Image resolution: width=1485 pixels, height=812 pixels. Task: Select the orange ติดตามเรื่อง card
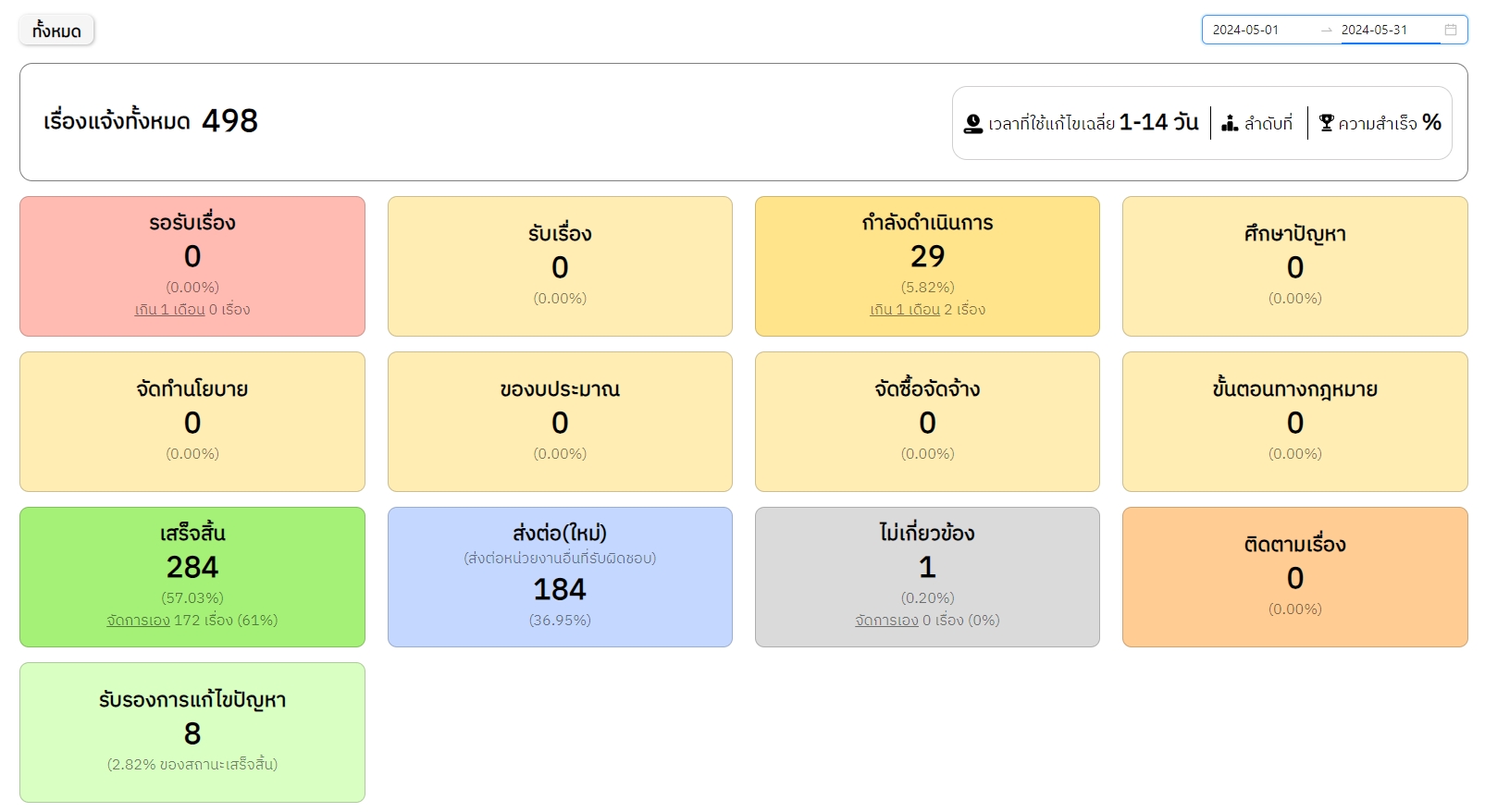click(1293, 576)
